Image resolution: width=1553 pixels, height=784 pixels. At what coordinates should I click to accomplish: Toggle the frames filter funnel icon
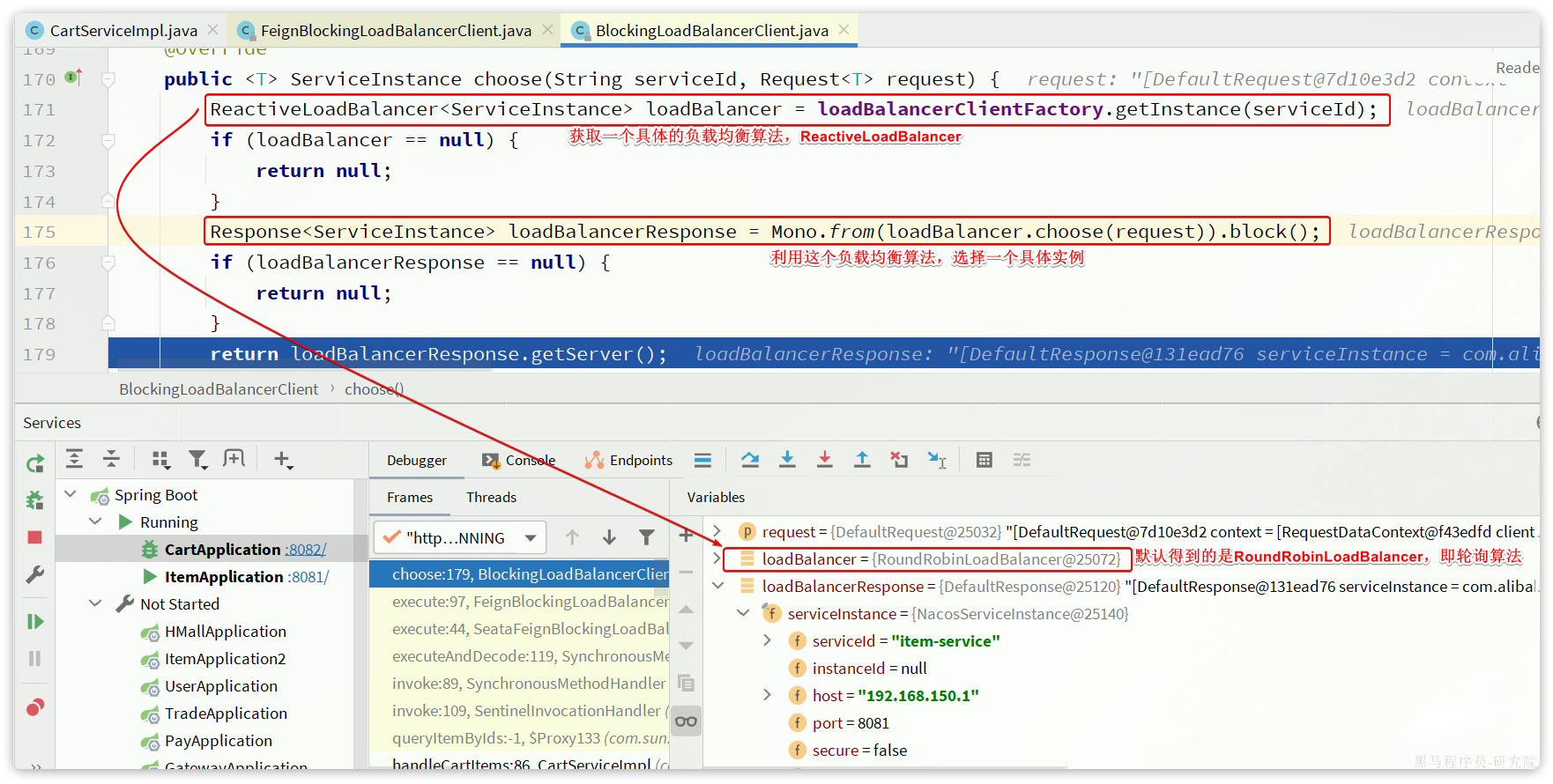coord(646,537)
